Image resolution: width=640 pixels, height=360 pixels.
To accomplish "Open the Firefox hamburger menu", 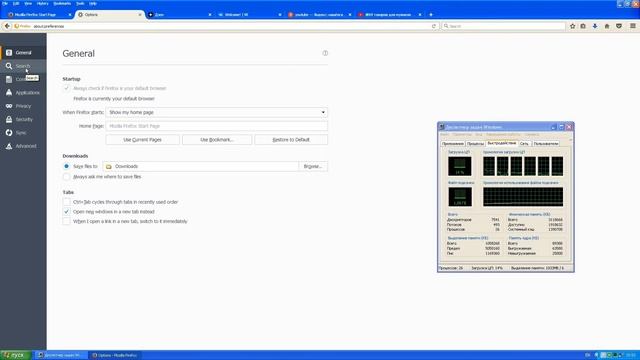I will (x=633, y=26).
